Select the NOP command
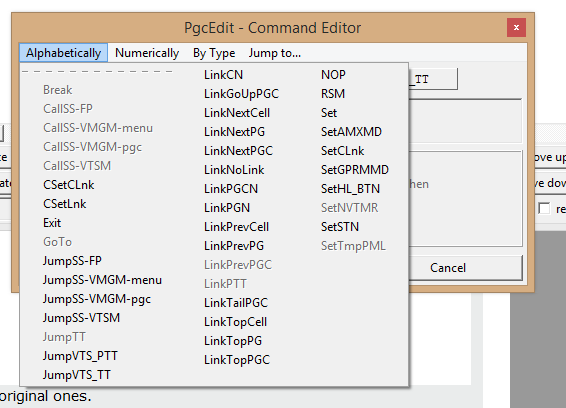The width and height of the screenshot is (566, 408). (333, 75)
